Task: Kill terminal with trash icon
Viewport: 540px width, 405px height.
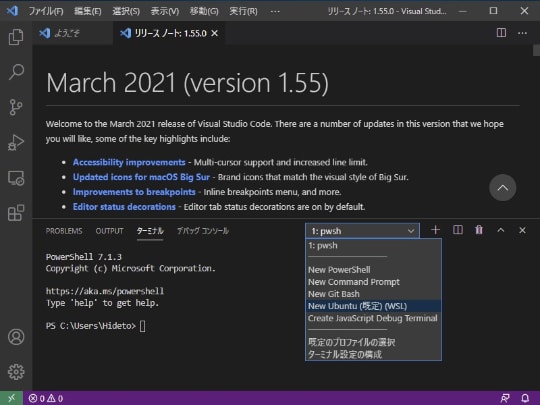Action: (479, 230)
